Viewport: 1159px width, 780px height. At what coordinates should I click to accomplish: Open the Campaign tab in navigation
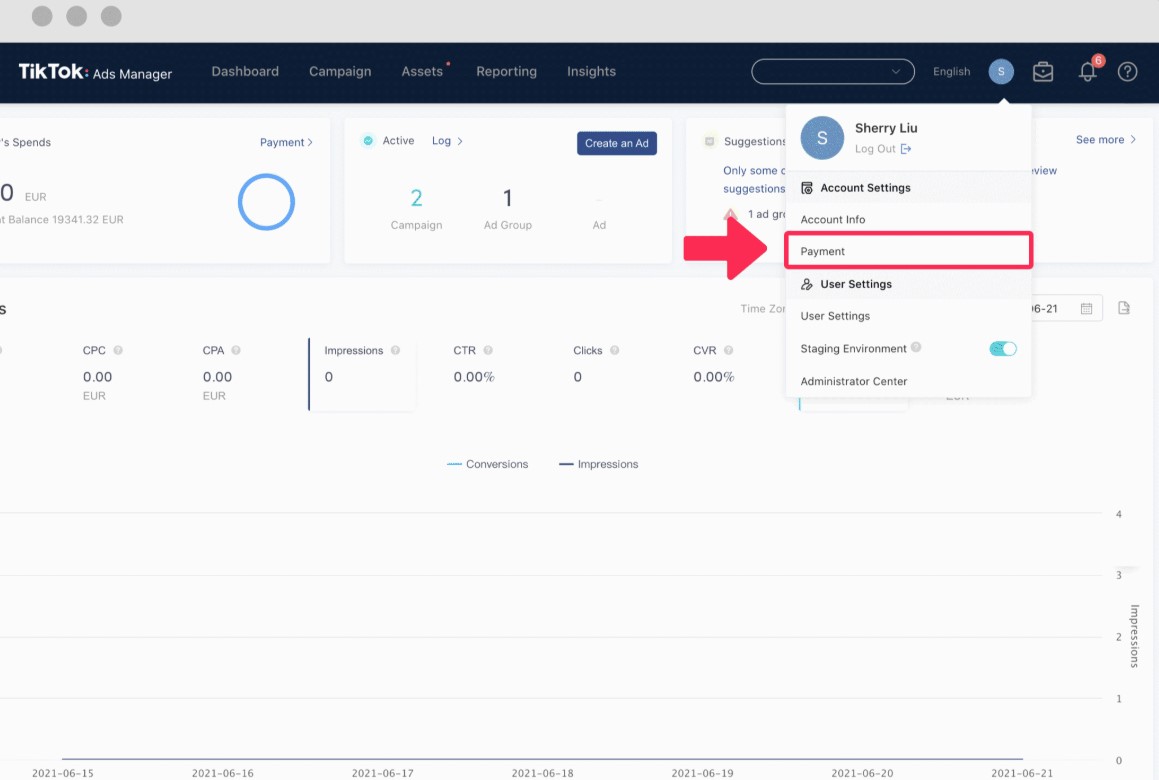pos(340,72)
